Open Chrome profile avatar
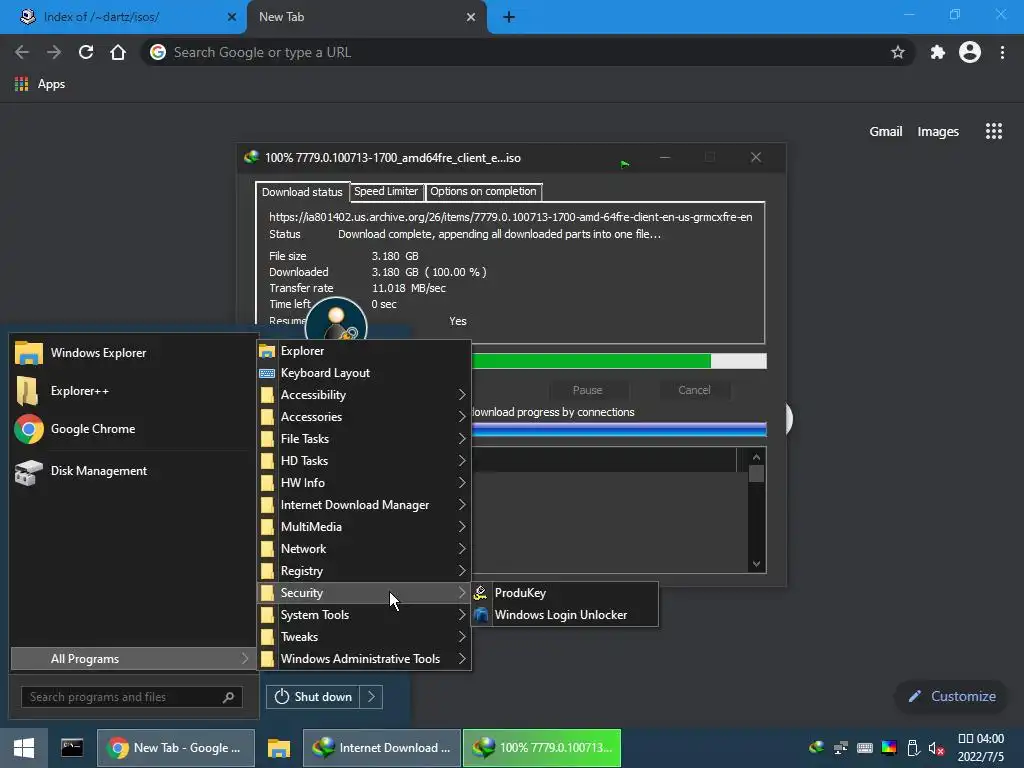Image resolution: width=1024 pixels, height=768 pixels. [x=970, y=52]
